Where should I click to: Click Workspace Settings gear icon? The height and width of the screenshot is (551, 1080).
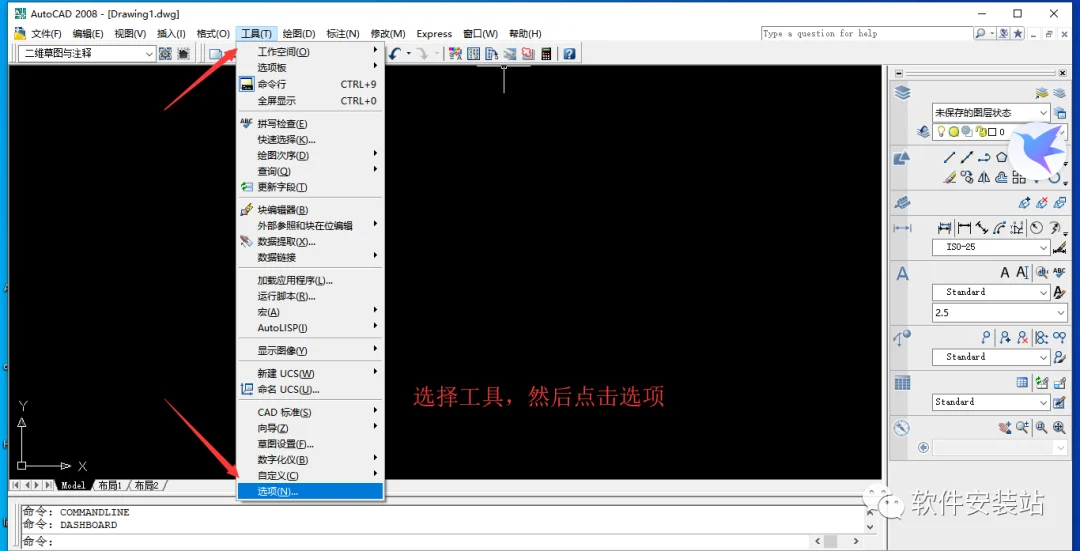coord(165,53)
